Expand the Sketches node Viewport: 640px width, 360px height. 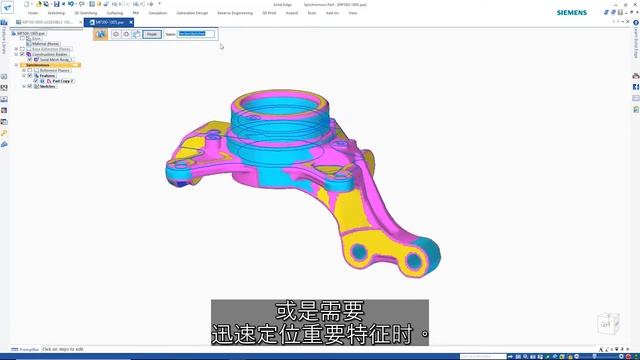click(24, 86)
